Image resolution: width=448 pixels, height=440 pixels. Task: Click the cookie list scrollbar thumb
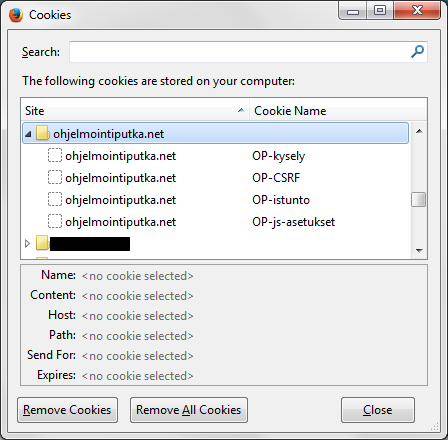click(x=419, y=199)
